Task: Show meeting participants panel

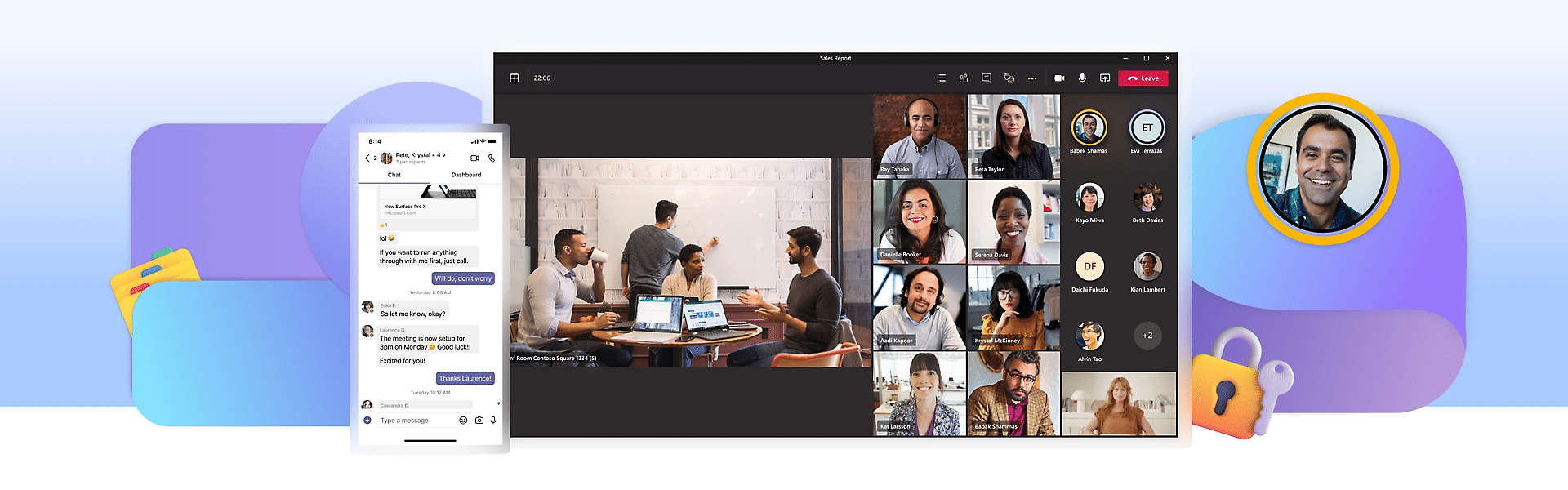Action: pyautogui.click(x=964, y=78)
